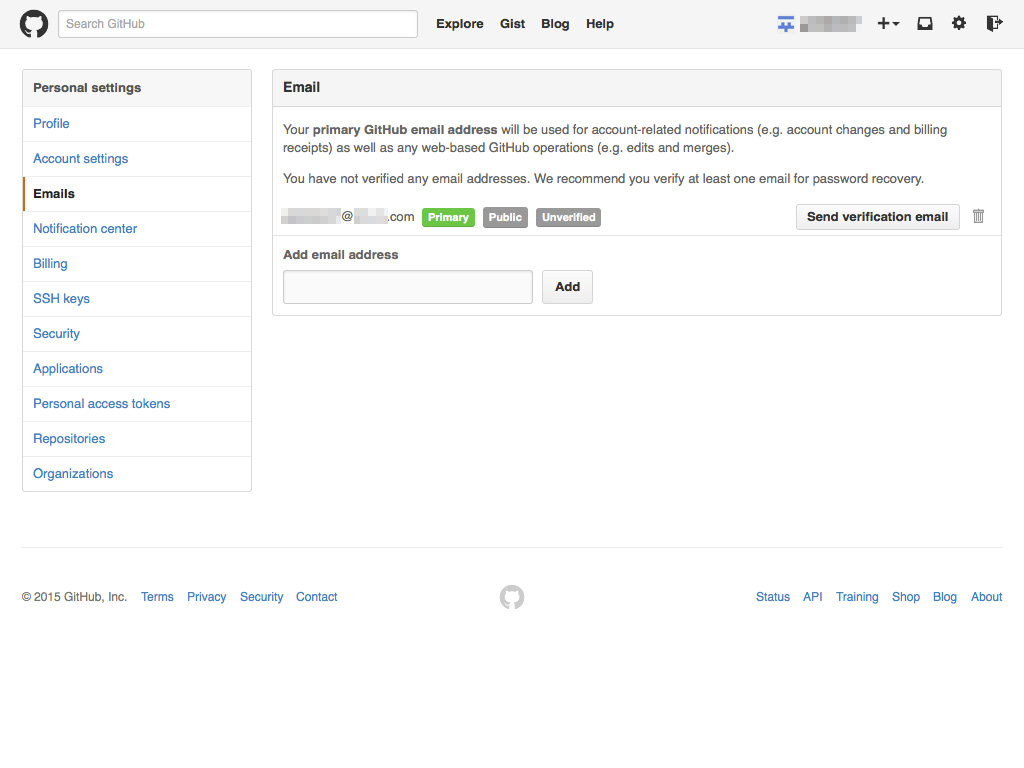
Task: Open the SSH keys settings page
Action: pos(61,298)
